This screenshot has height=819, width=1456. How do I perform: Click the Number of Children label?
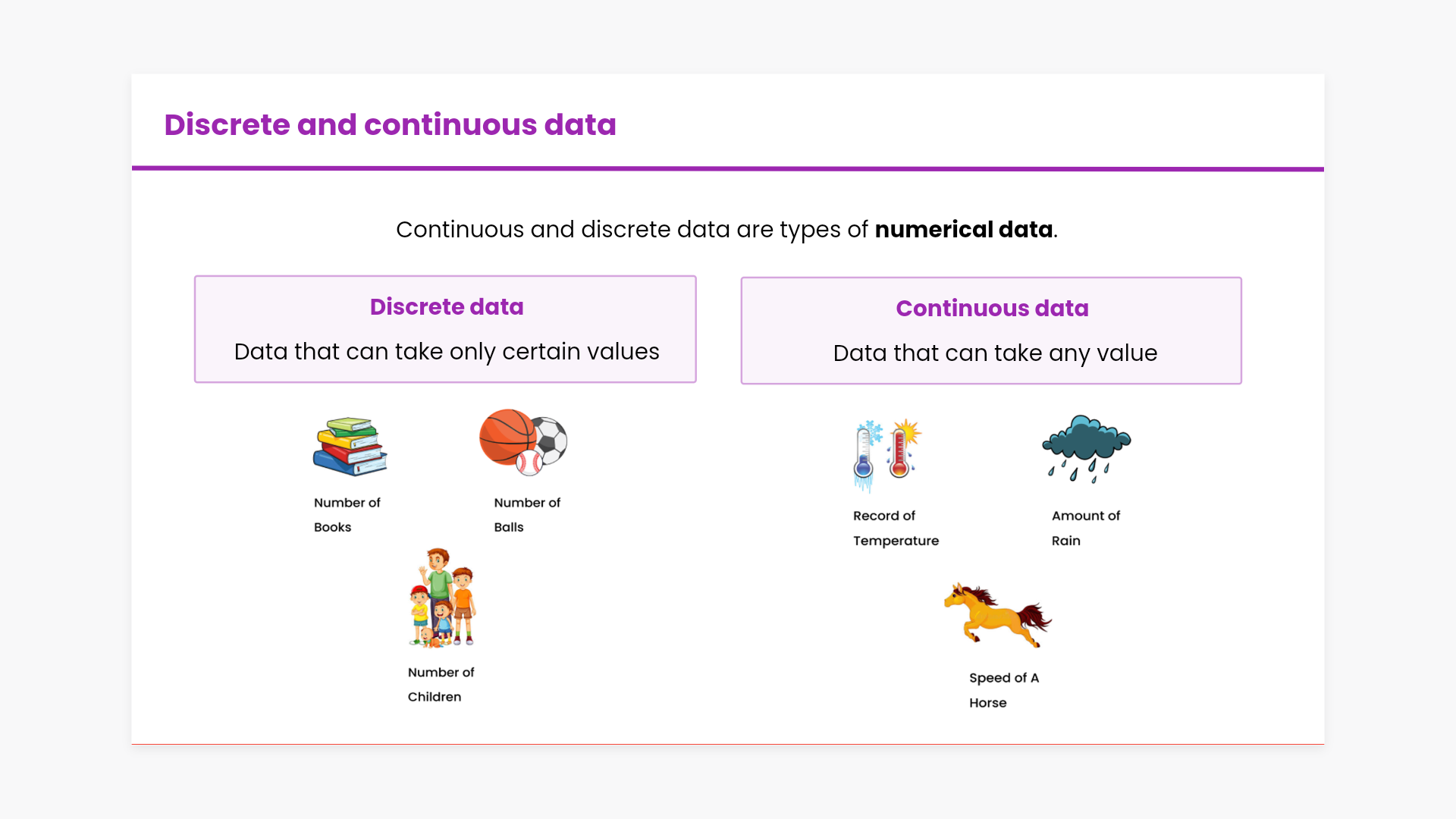click(441, 684)
